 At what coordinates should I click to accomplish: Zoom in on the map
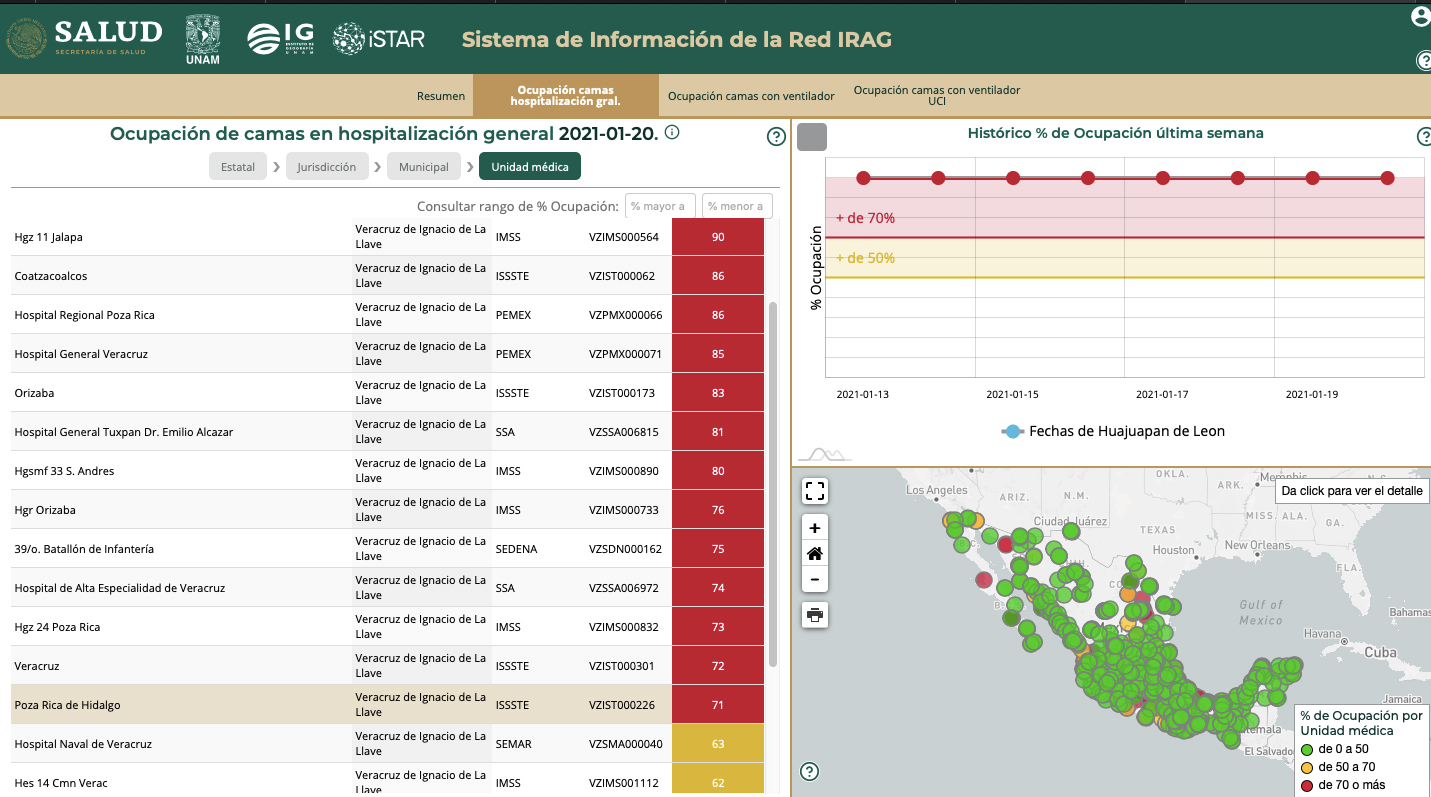(x=815, y=528)
